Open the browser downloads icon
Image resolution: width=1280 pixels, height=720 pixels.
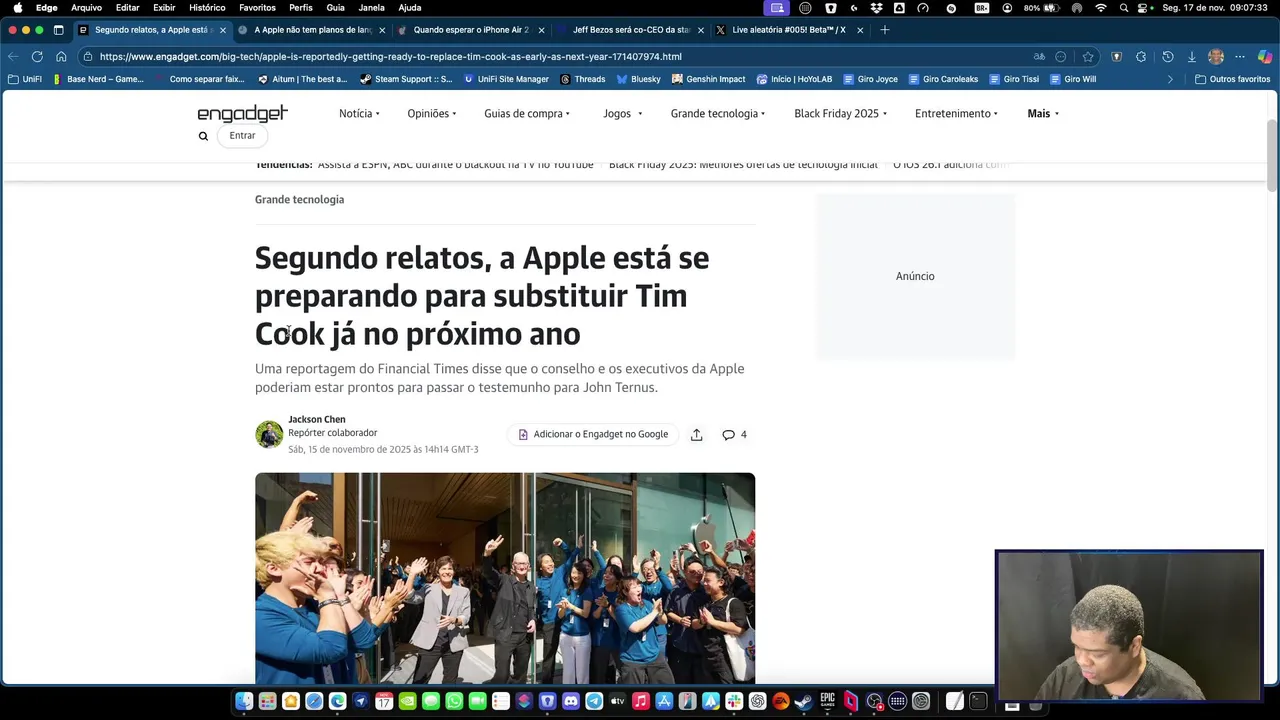click(1191, 57)
